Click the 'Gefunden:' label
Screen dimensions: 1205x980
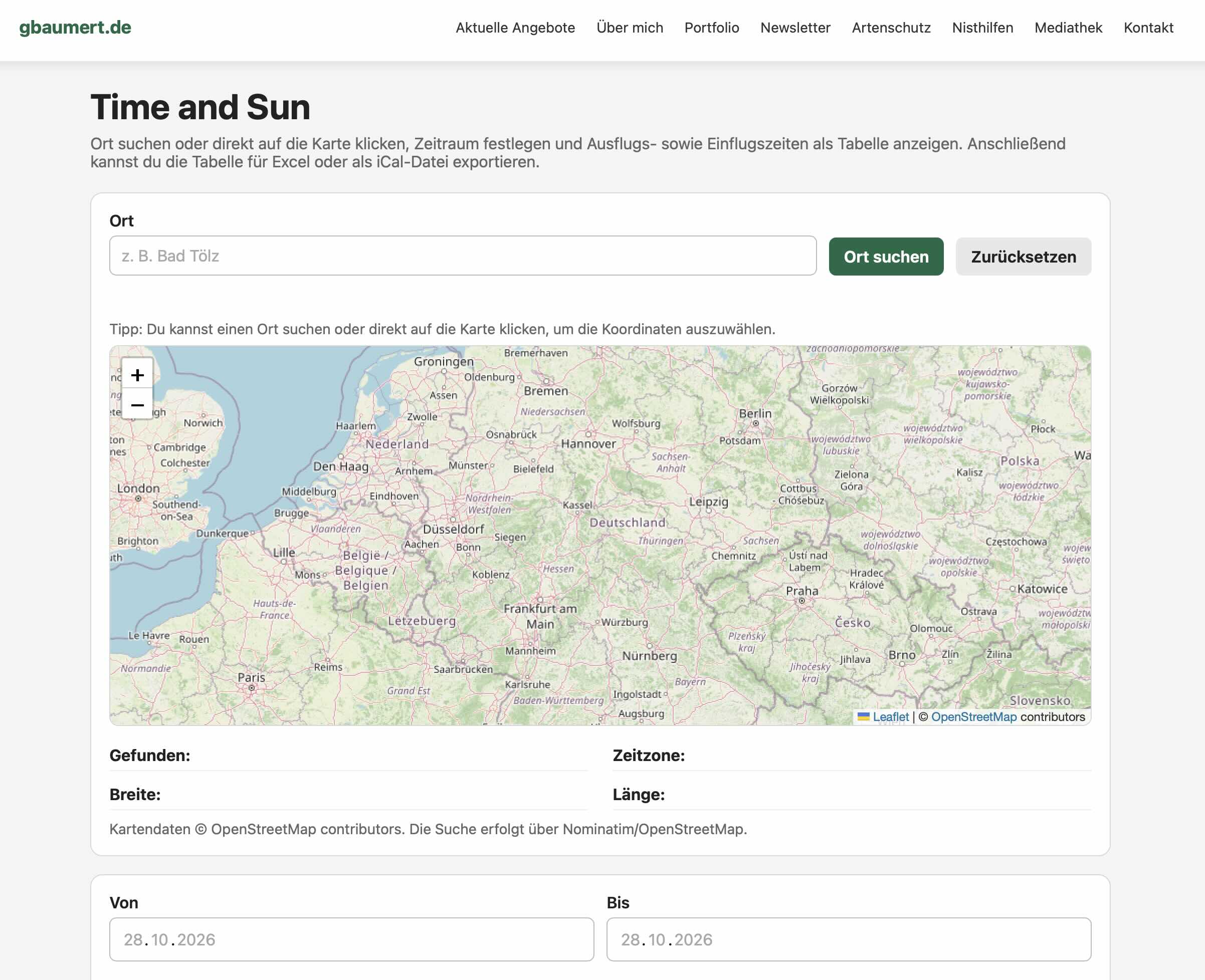(150, 756)
